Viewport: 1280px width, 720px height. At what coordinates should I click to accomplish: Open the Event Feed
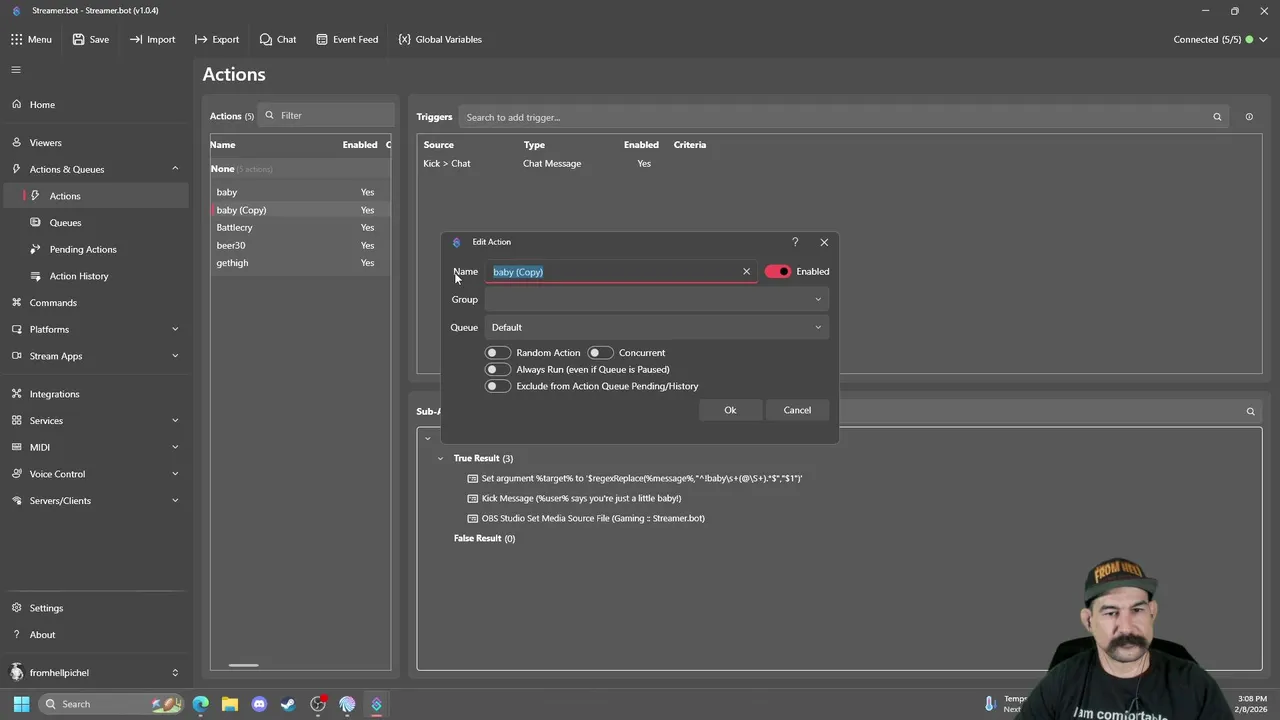pos(347,39)
